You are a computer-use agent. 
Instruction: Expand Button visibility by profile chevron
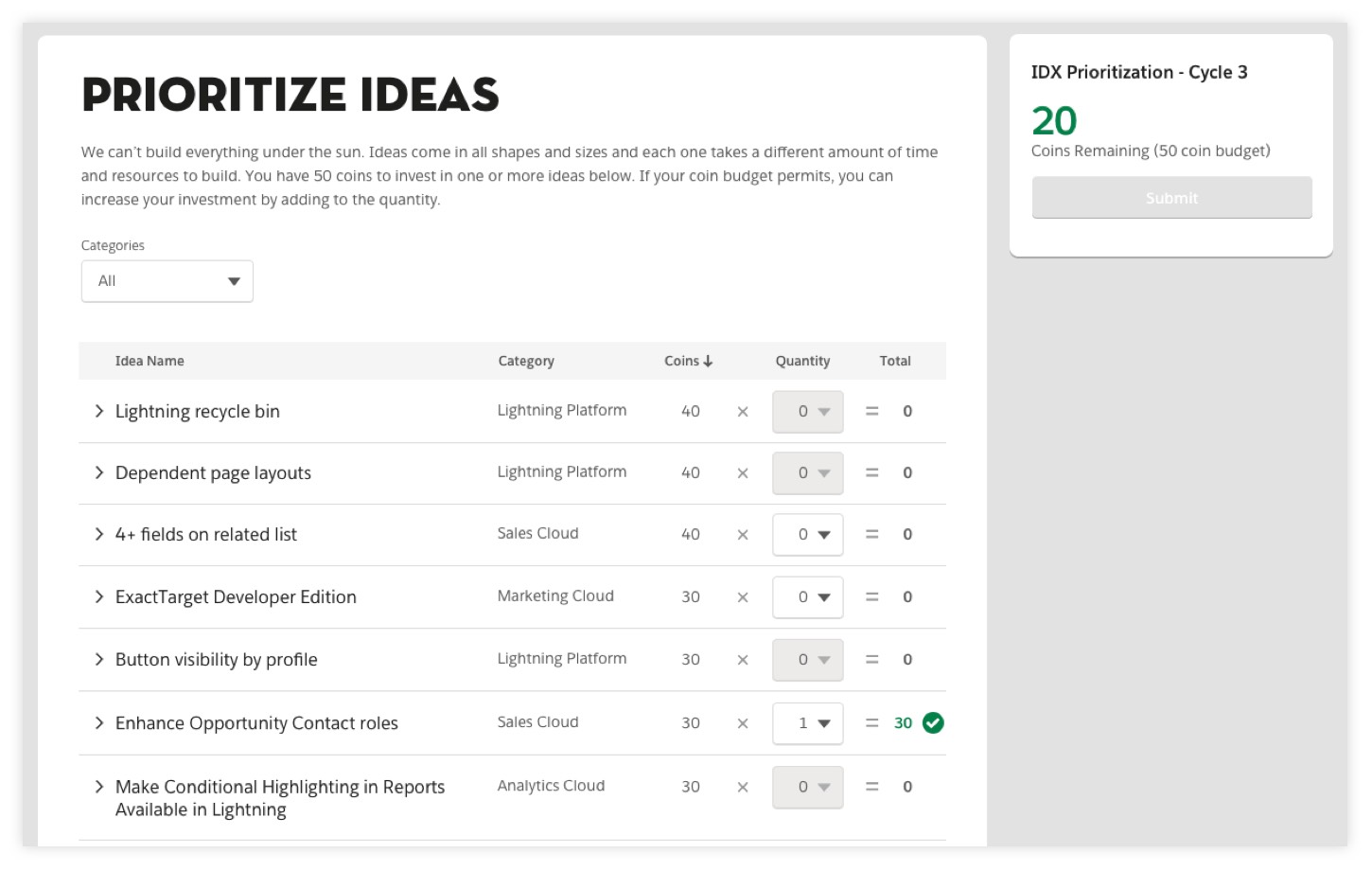point(99,659)
